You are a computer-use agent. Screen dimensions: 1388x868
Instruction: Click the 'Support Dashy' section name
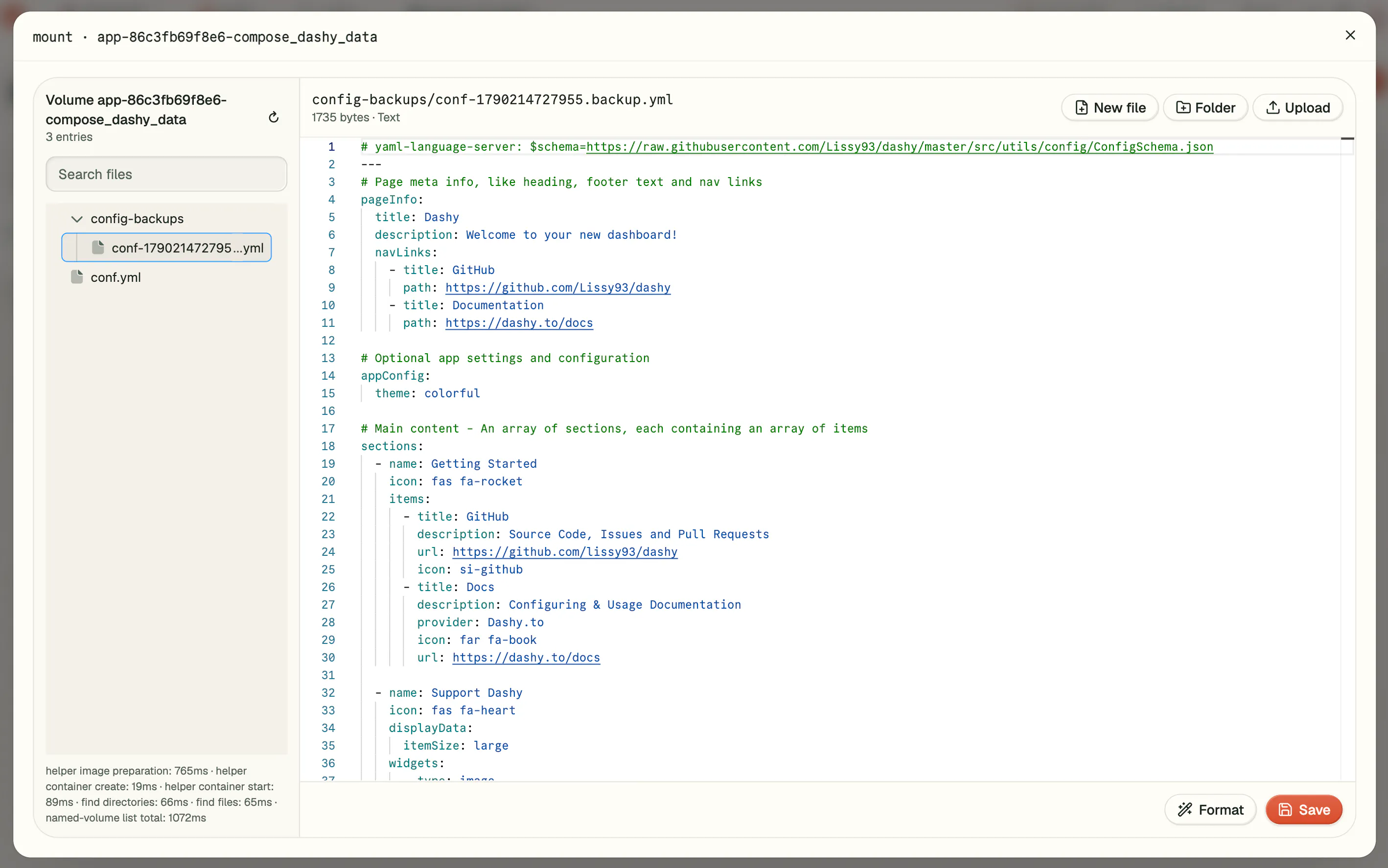pos(477,692)
